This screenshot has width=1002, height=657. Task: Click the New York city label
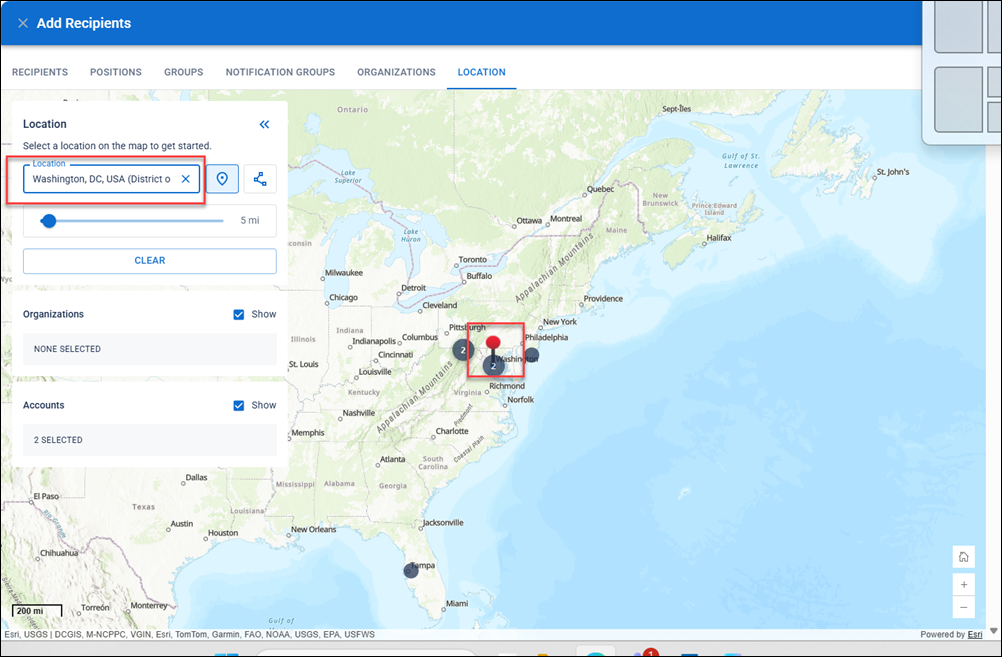point(560,321)
